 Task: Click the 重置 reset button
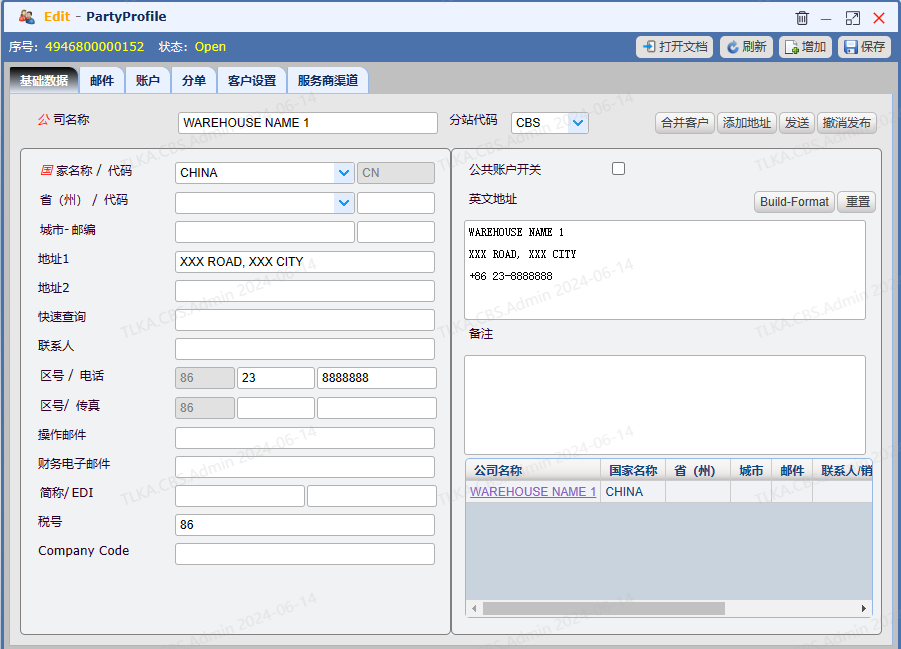(x=857, y=202)
